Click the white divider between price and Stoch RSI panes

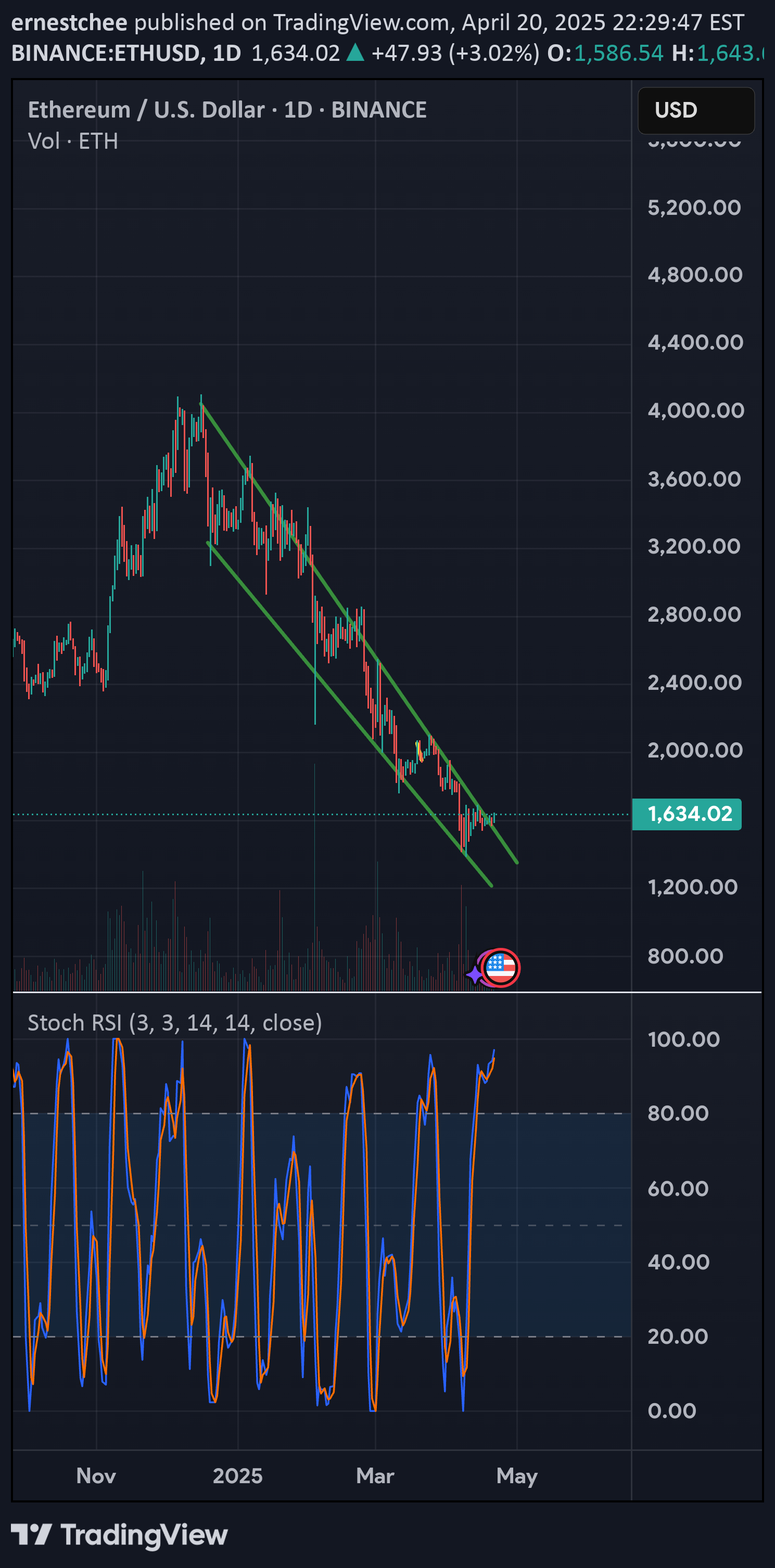click(387, 993)
